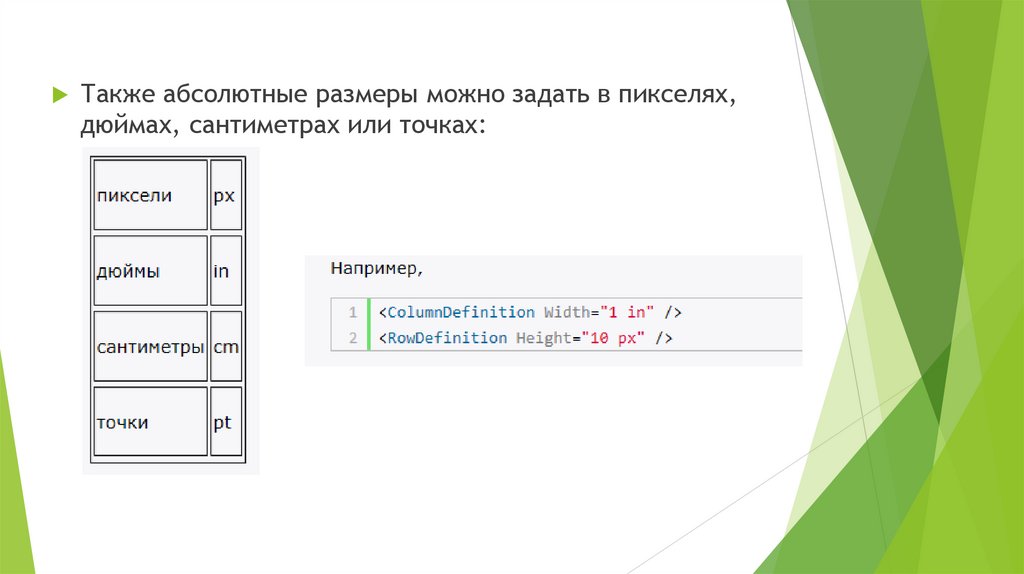Click the table cell "дюймы"
This screenshot has height=574, width=1024.
pos(150,270)
